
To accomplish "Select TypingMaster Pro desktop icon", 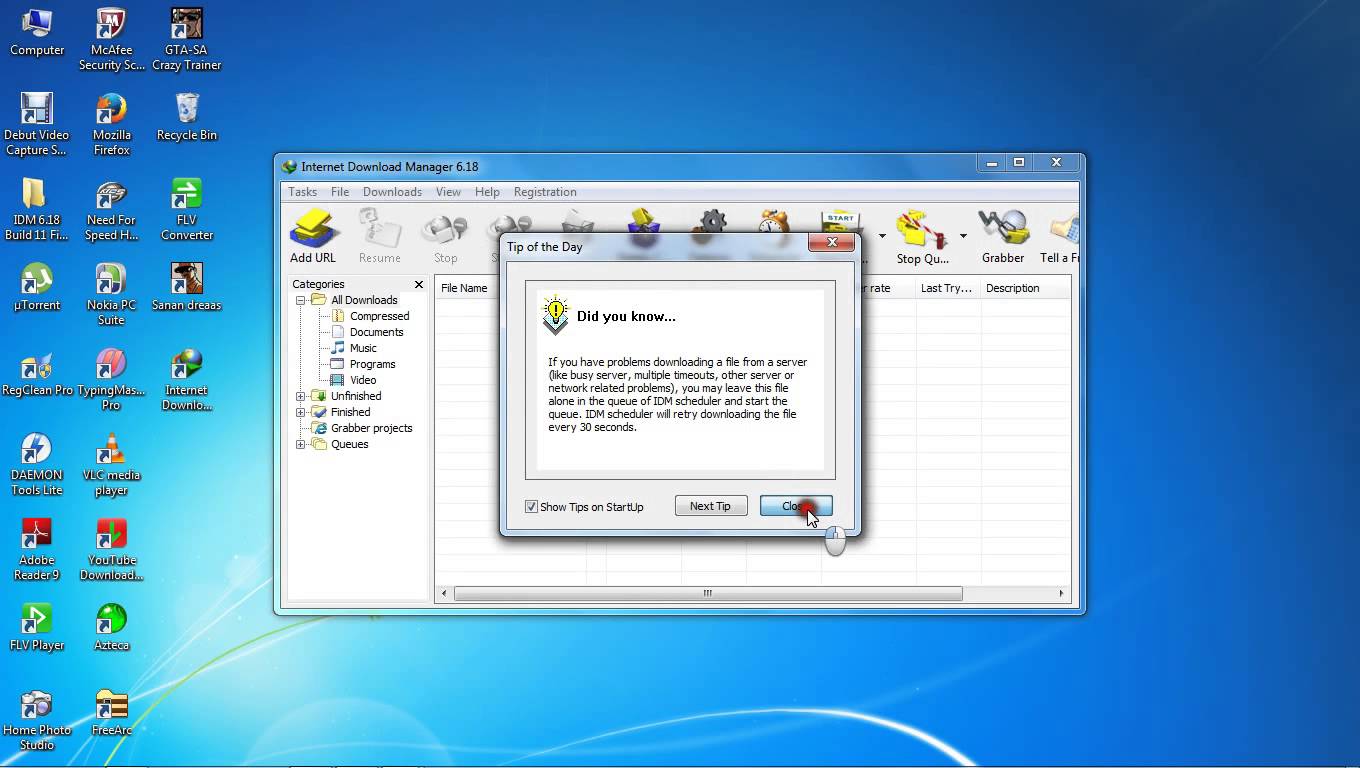I will [x=112, y=380].
